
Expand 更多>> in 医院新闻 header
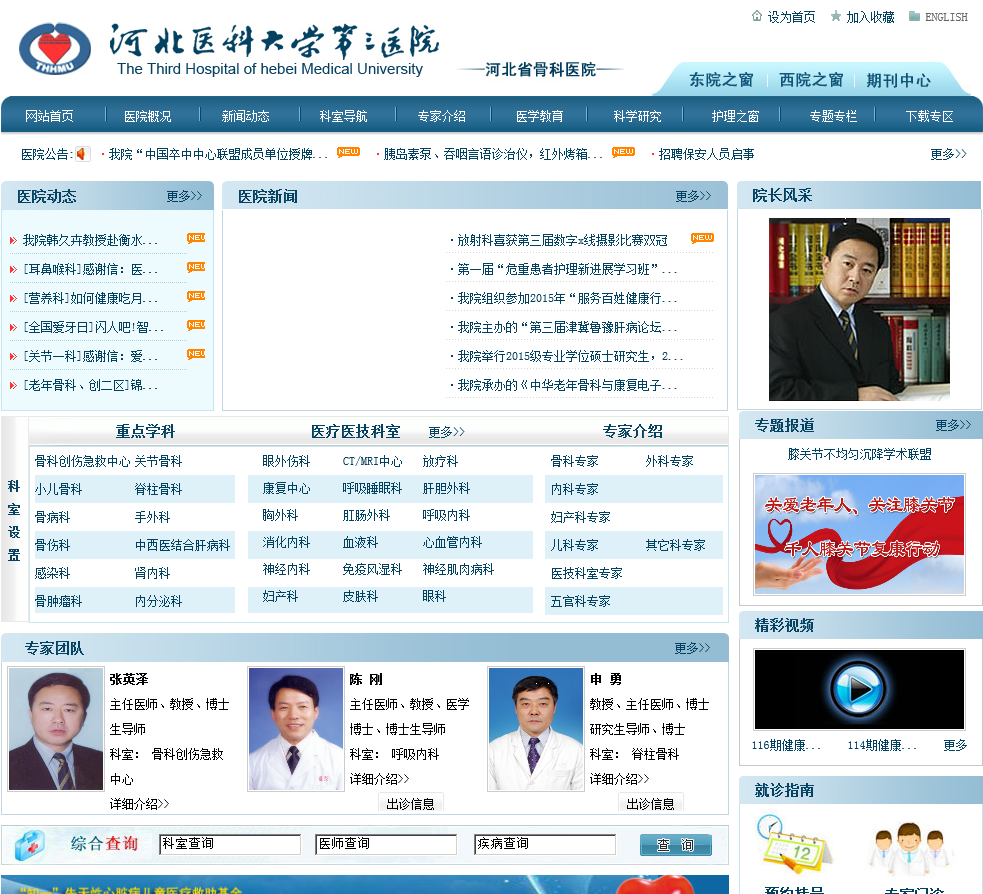click(x=693, y=196)
